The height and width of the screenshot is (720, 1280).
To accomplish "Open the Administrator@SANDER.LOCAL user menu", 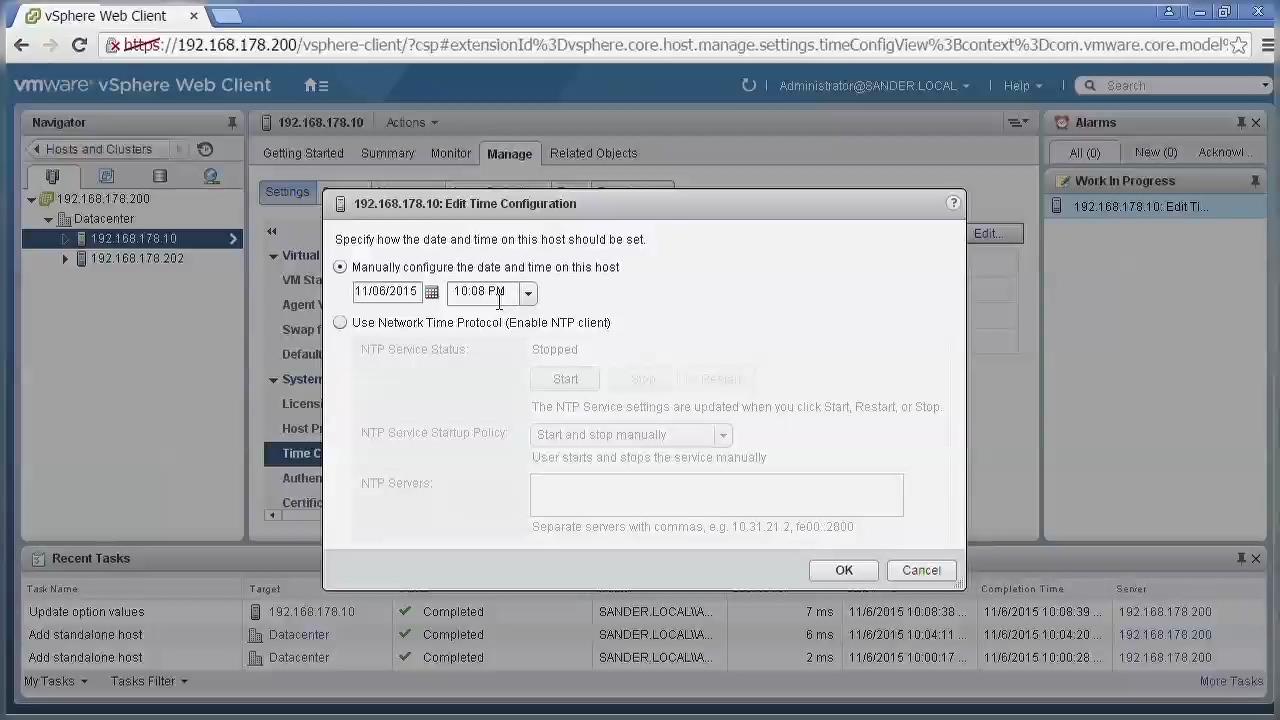I will [874, 85].
